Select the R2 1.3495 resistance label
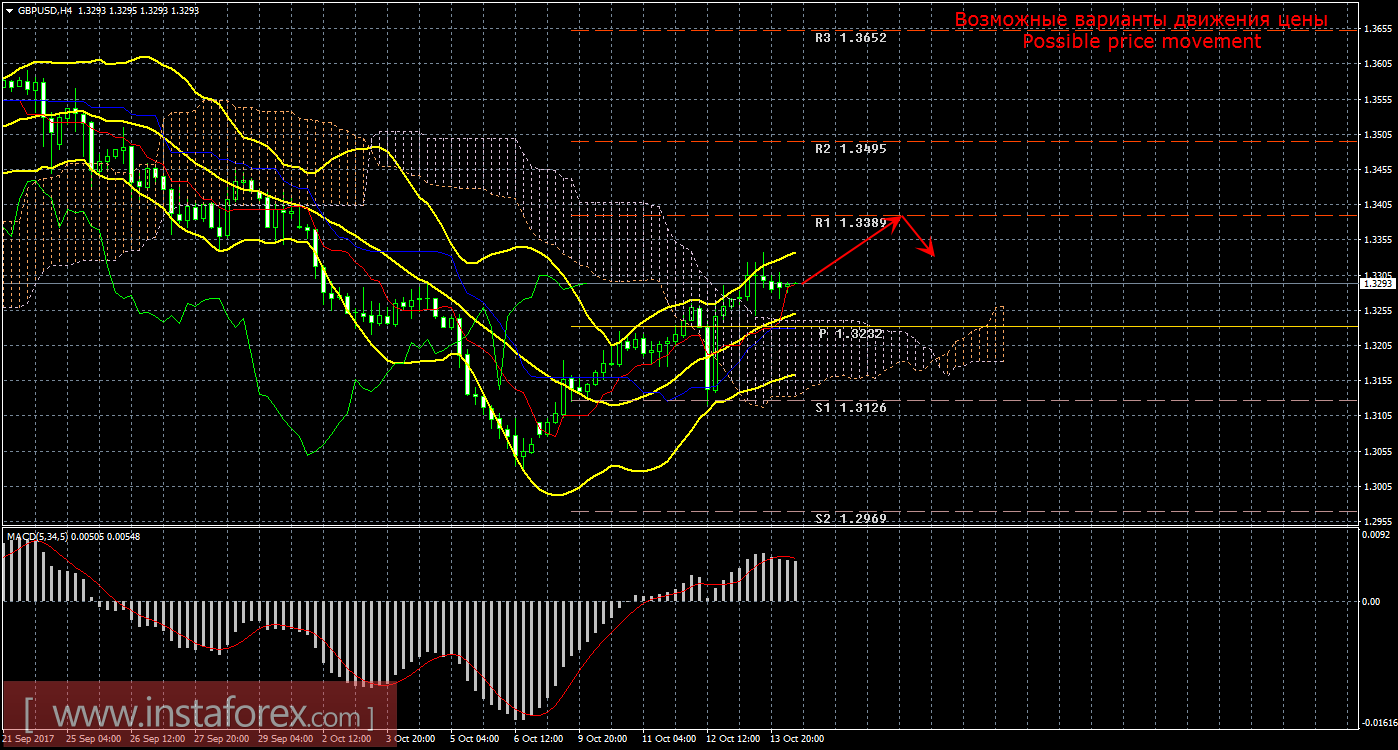1398x750 pixels. point(850,149)
